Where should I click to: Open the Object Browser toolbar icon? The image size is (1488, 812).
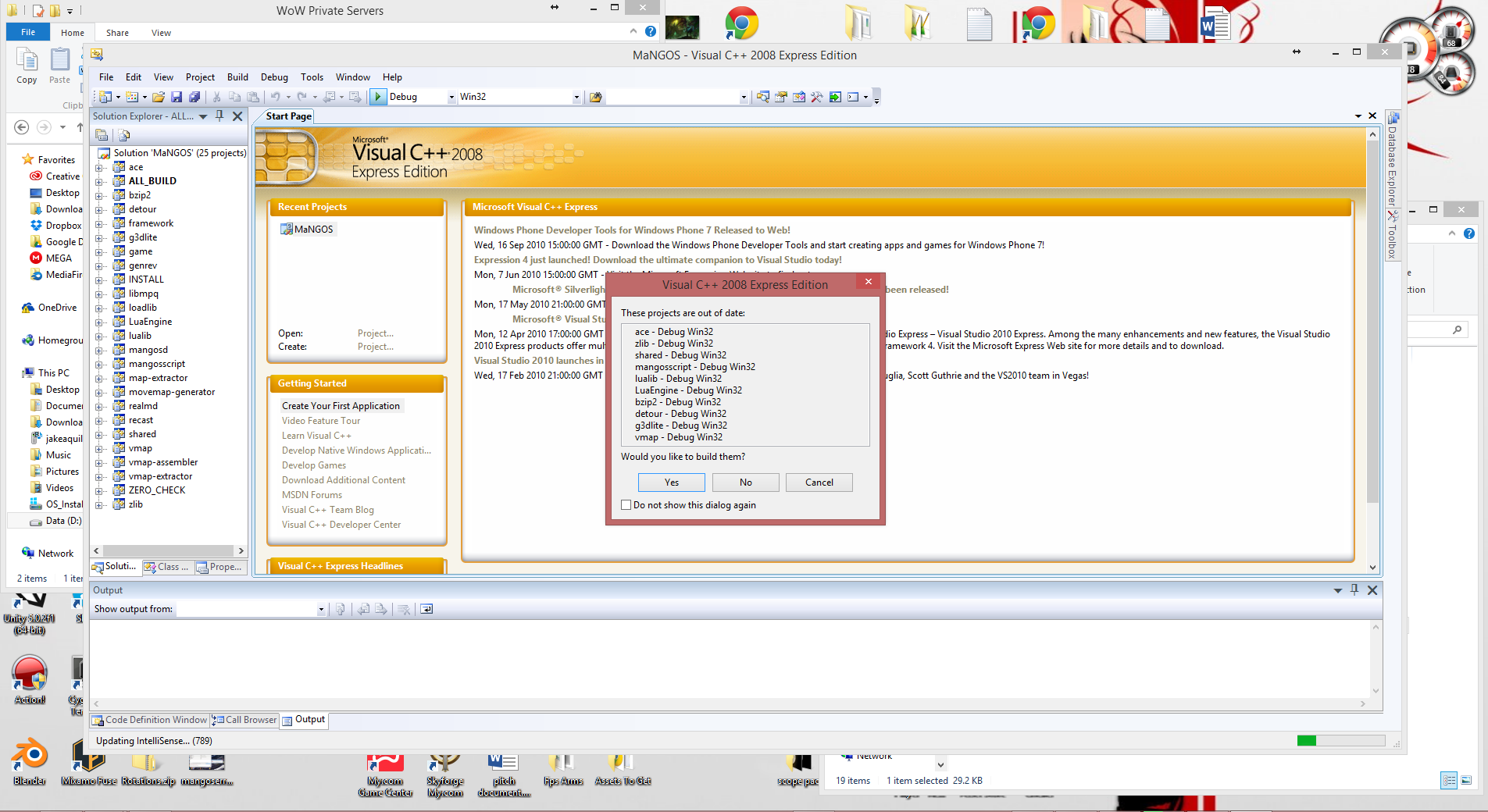[799, 97]
